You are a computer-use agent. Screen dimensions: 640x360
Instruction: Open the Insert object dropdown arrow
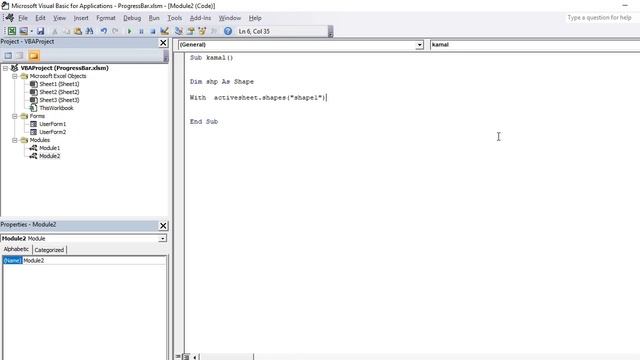(31, 31)
